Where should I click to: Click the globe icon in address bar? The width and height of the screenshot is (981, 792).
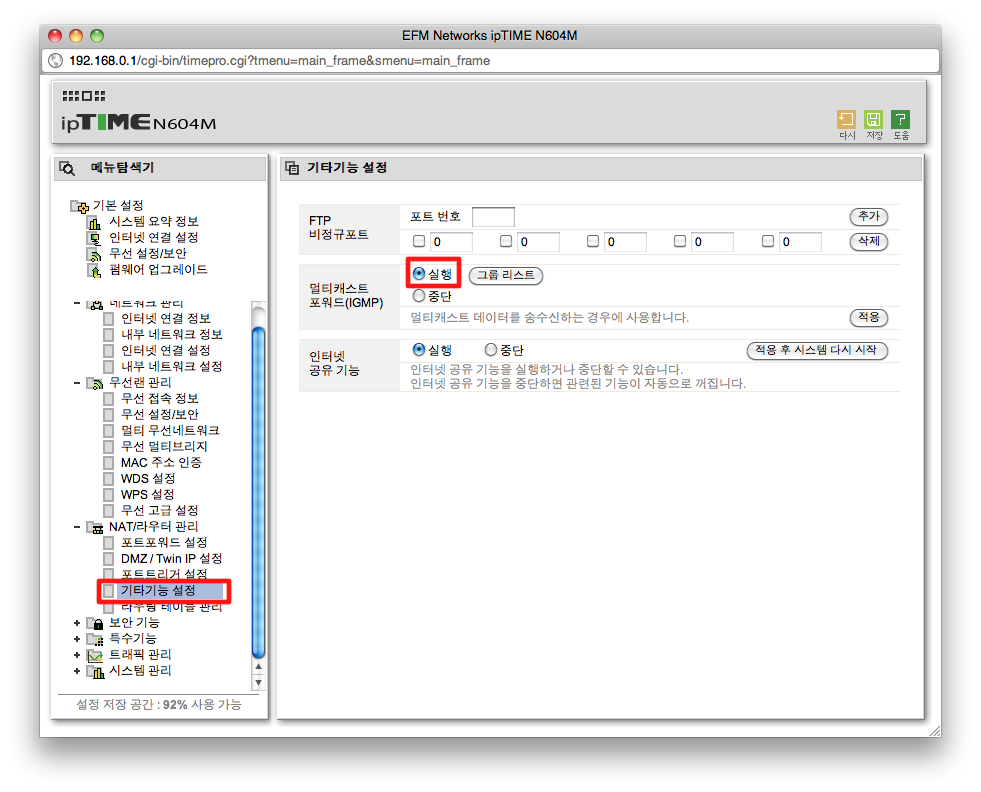point(56,61)
